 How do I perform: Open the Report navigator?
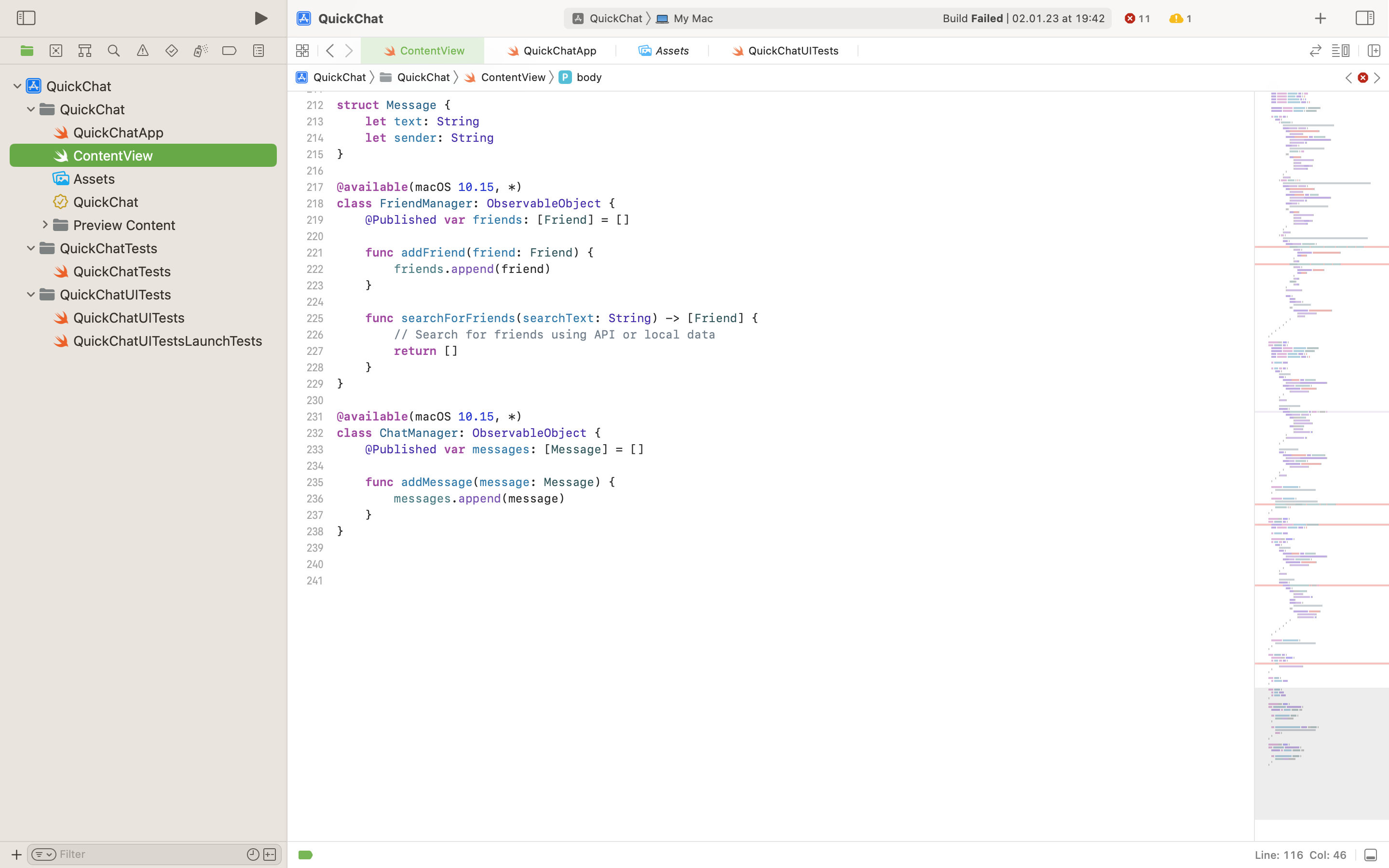pyautogui.click(x=259, y=51)
